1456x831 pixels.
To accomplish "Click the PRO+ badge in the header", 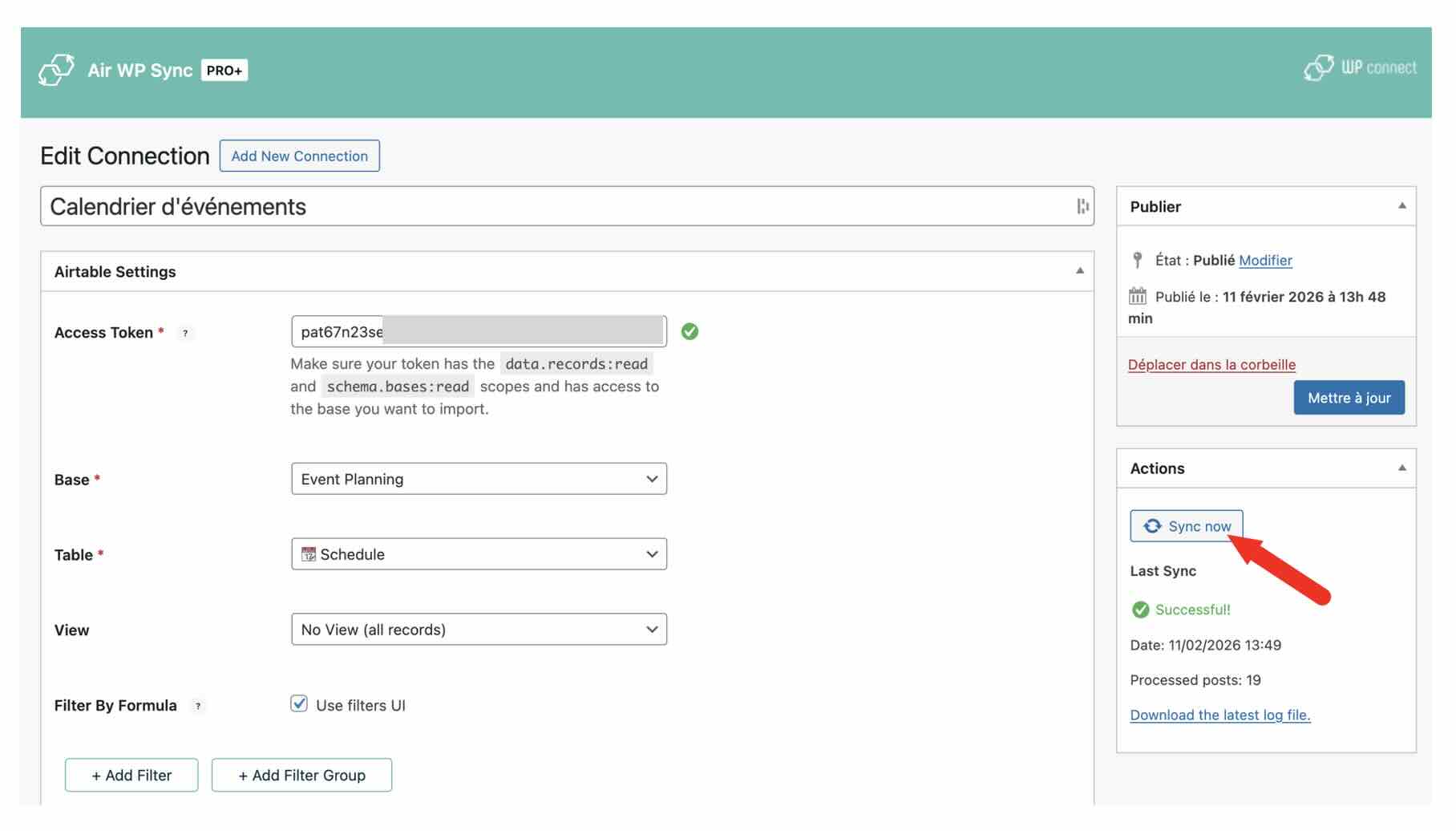I will (x=224, y=71).
